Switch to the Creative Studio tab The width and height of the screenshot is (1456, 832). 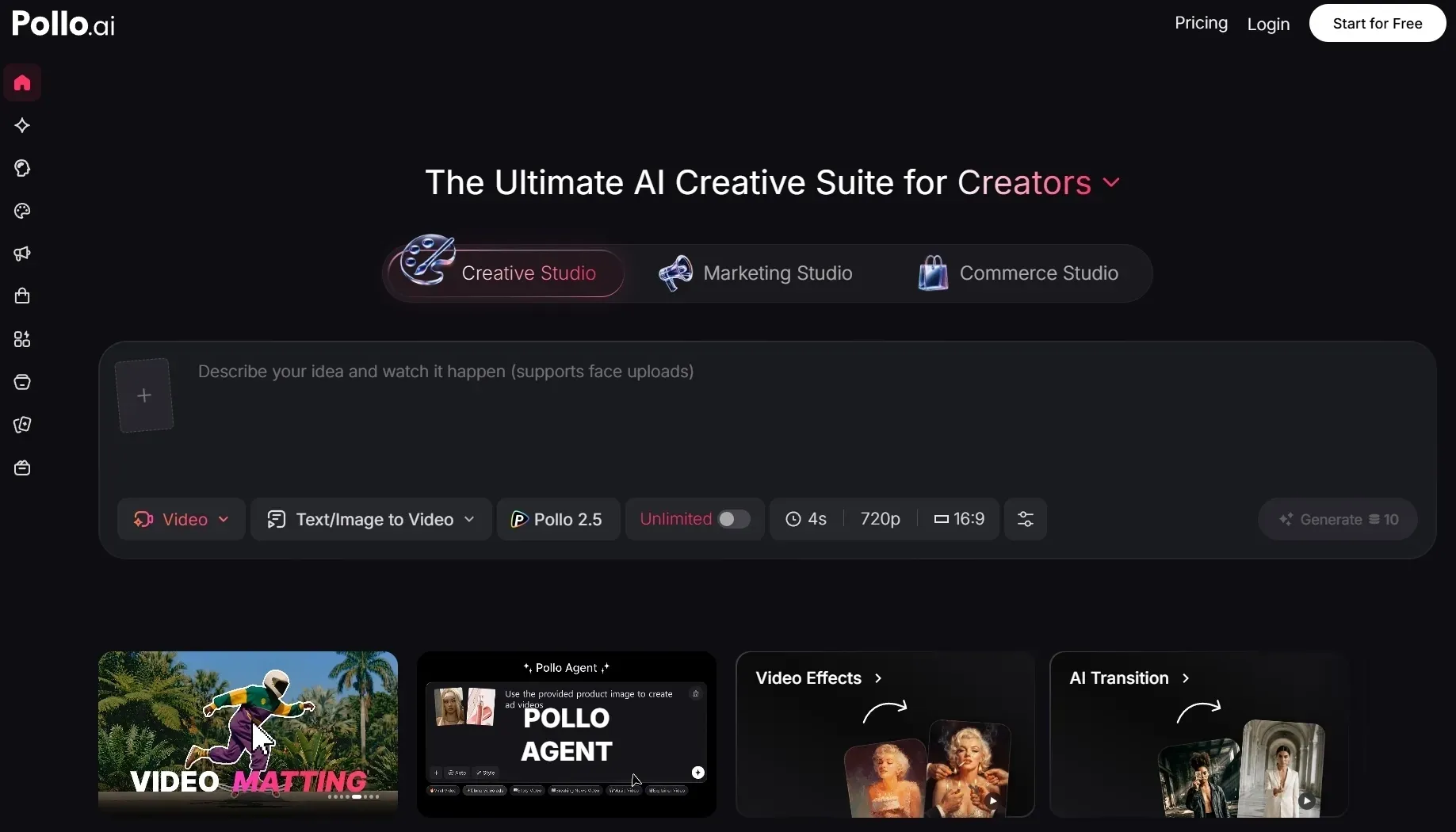506,273
